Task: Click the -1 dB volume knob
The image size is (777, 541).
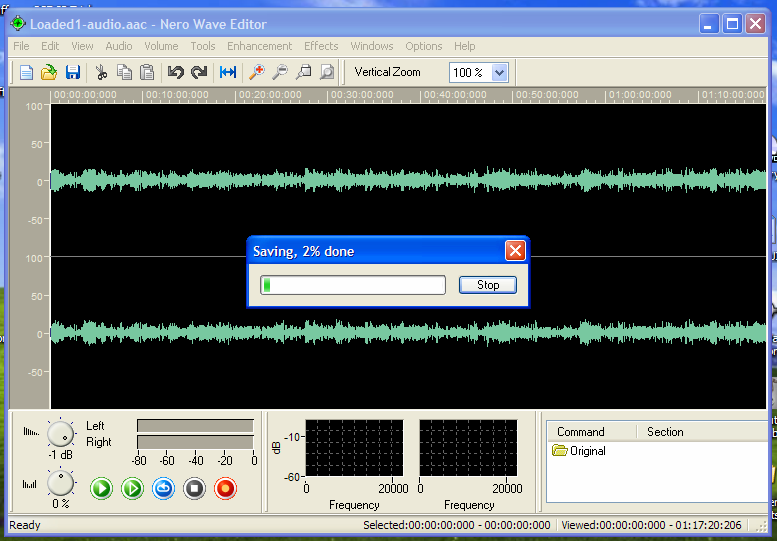Action: point(60,434)
